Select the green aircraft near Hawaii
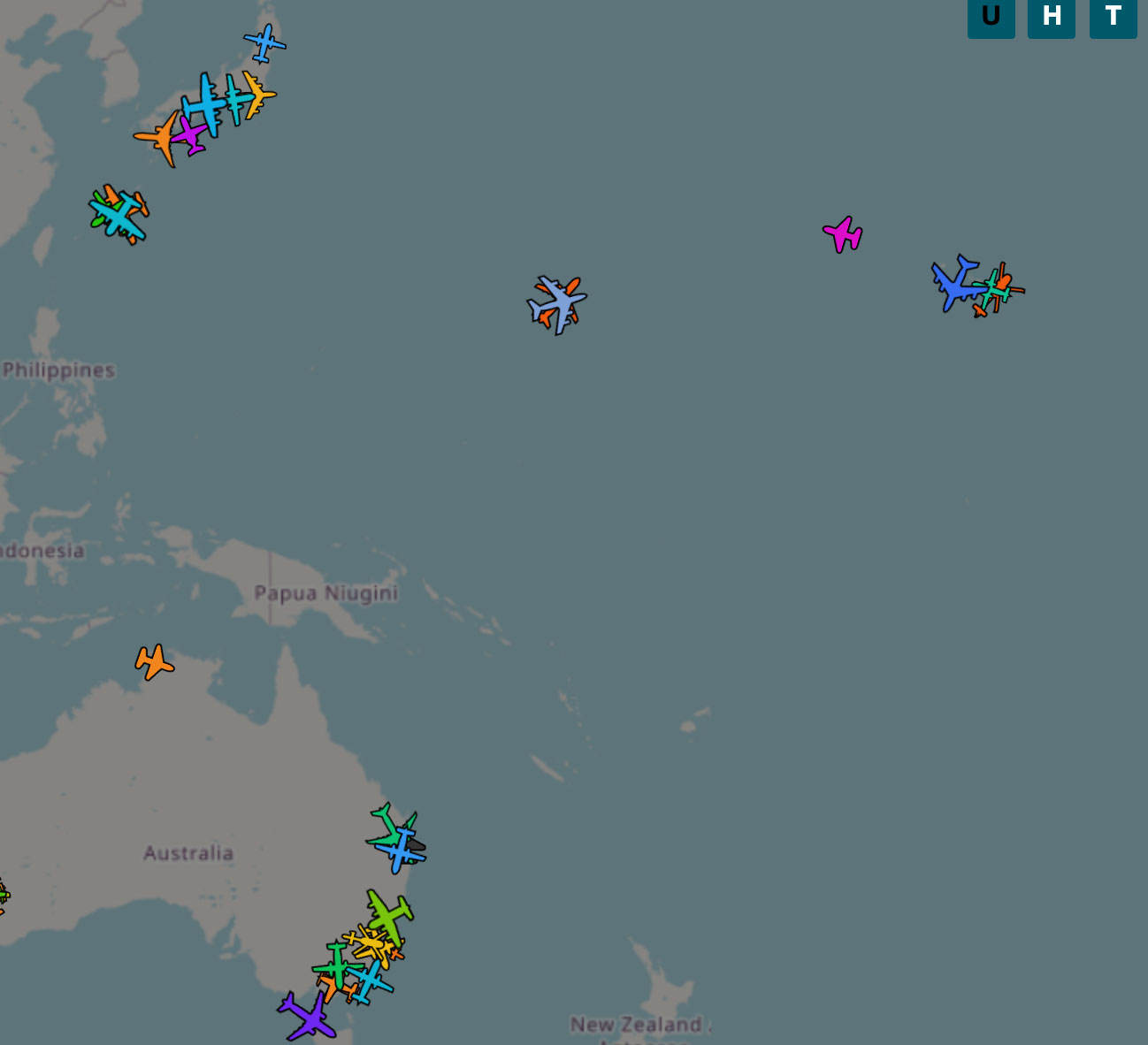The width and height of the screenshot is (1148, 1045). tap(992, 289)
